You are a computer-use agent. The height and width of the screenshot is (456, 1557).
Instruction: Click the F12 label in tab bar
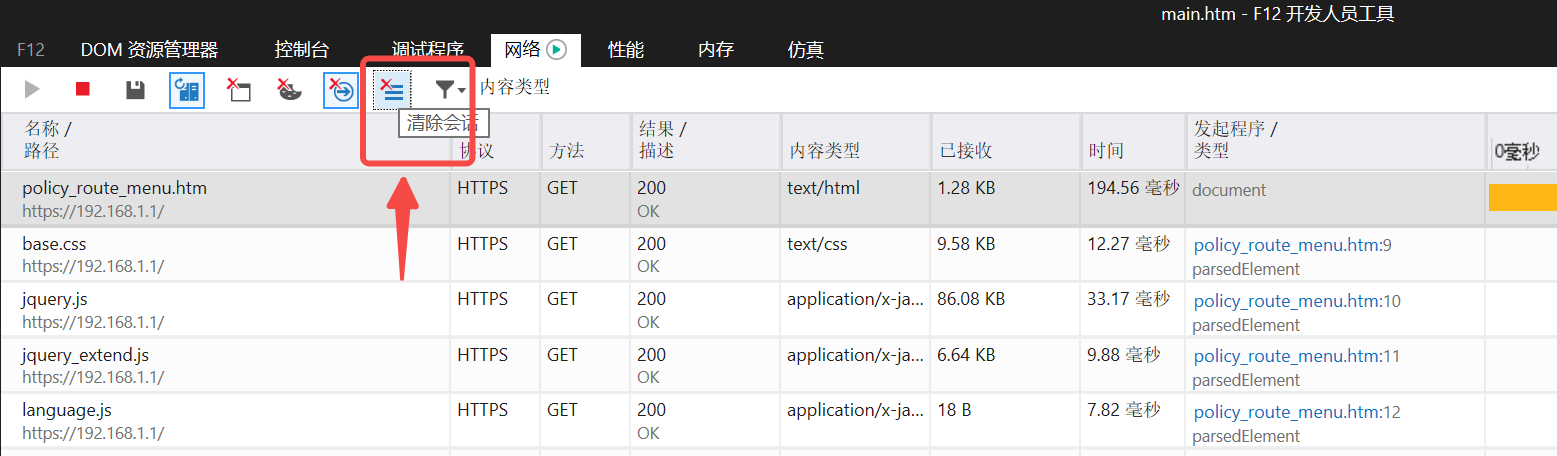31,50
